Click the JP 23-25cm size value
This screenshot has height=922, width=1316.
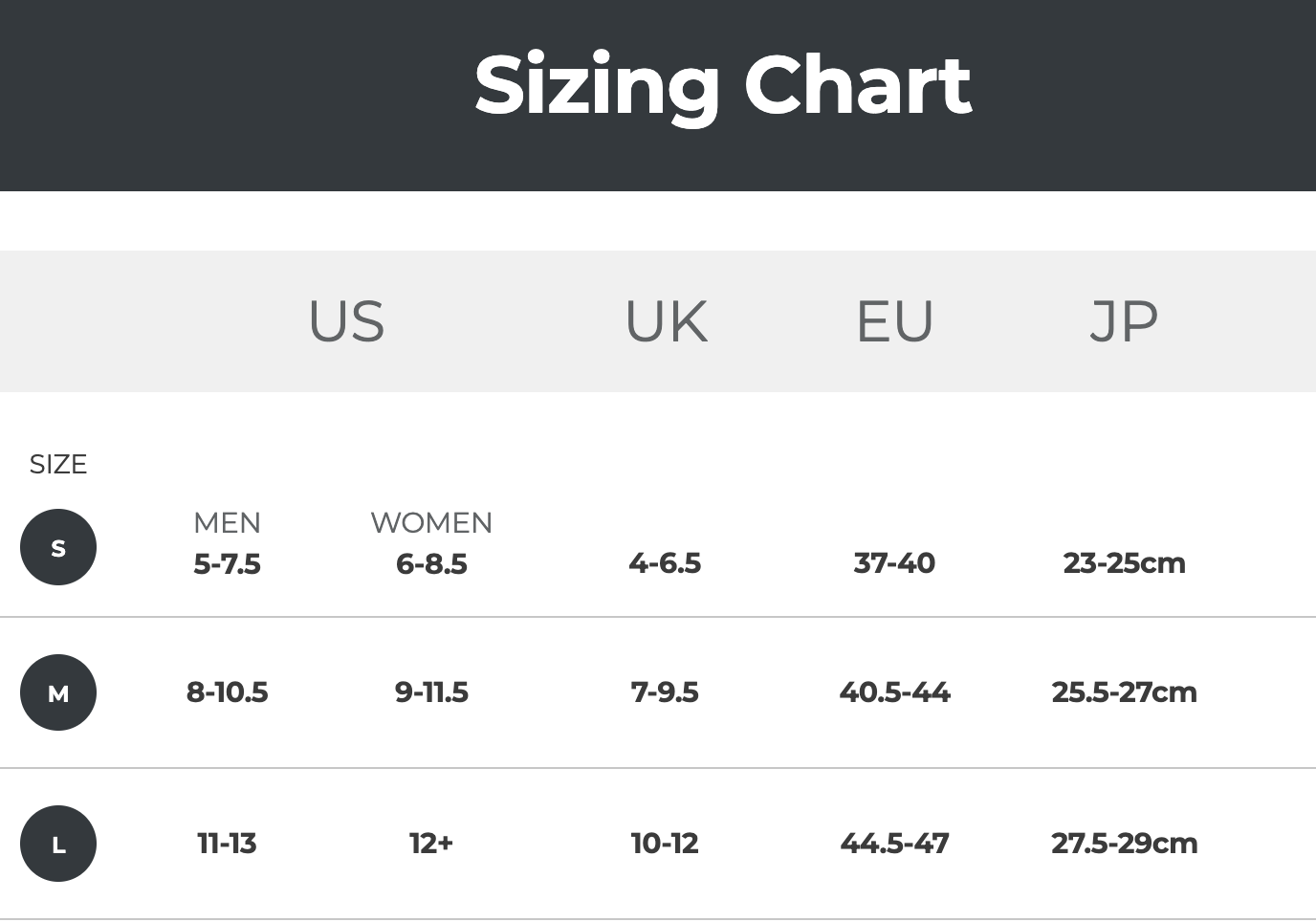point(1124,563)
